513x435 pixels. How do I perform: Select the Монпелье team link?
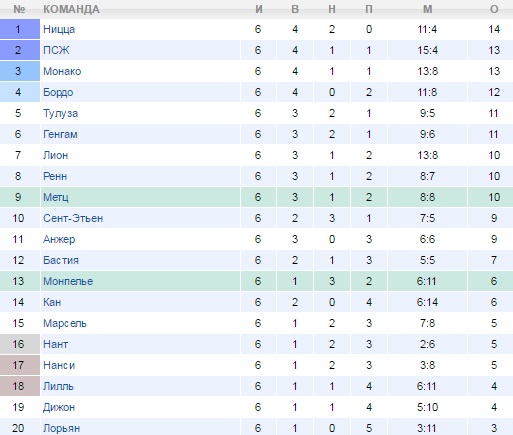click(68, 281)
